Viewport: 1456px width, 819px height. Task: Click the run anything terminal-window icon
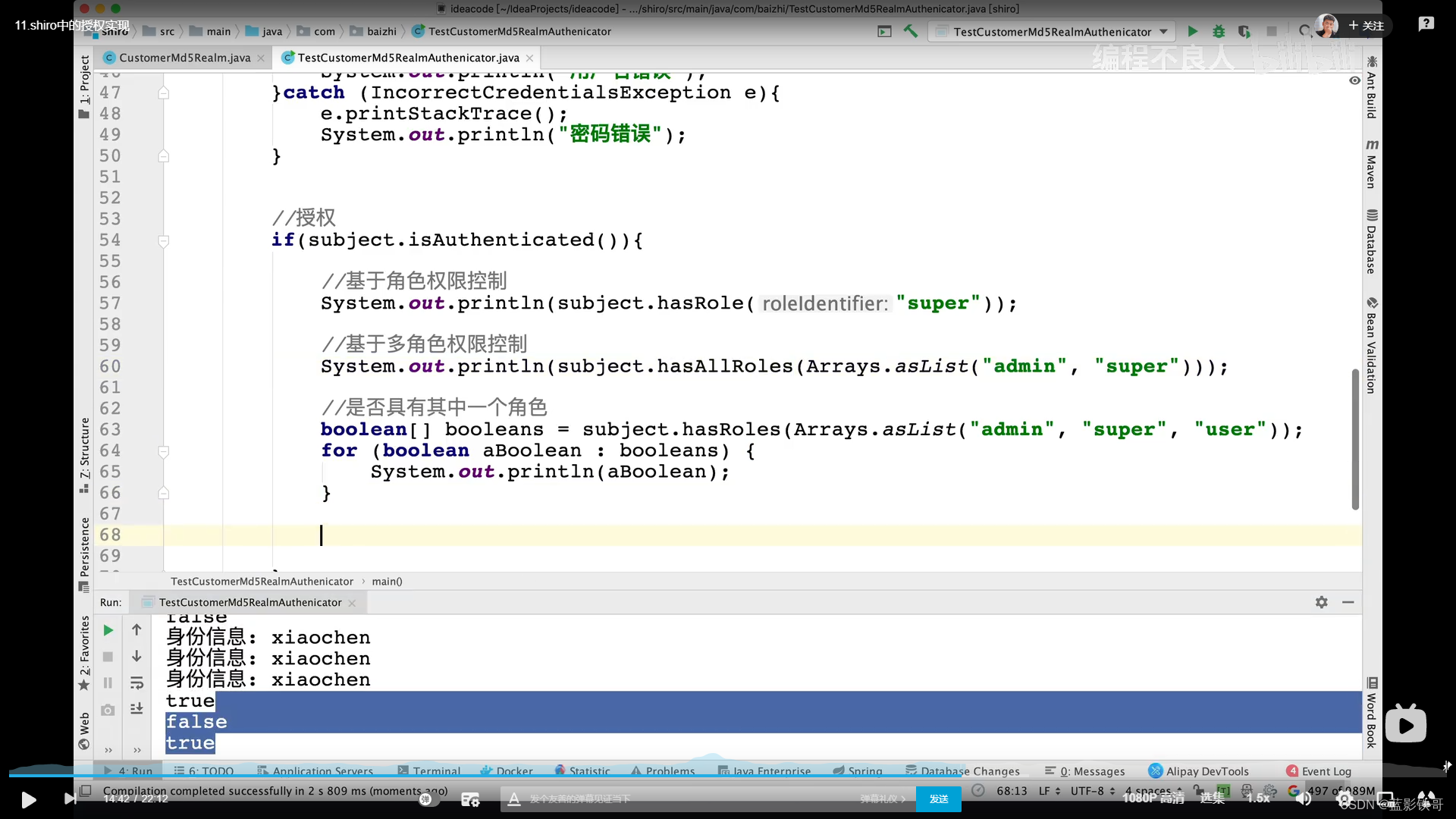(884, 32)
